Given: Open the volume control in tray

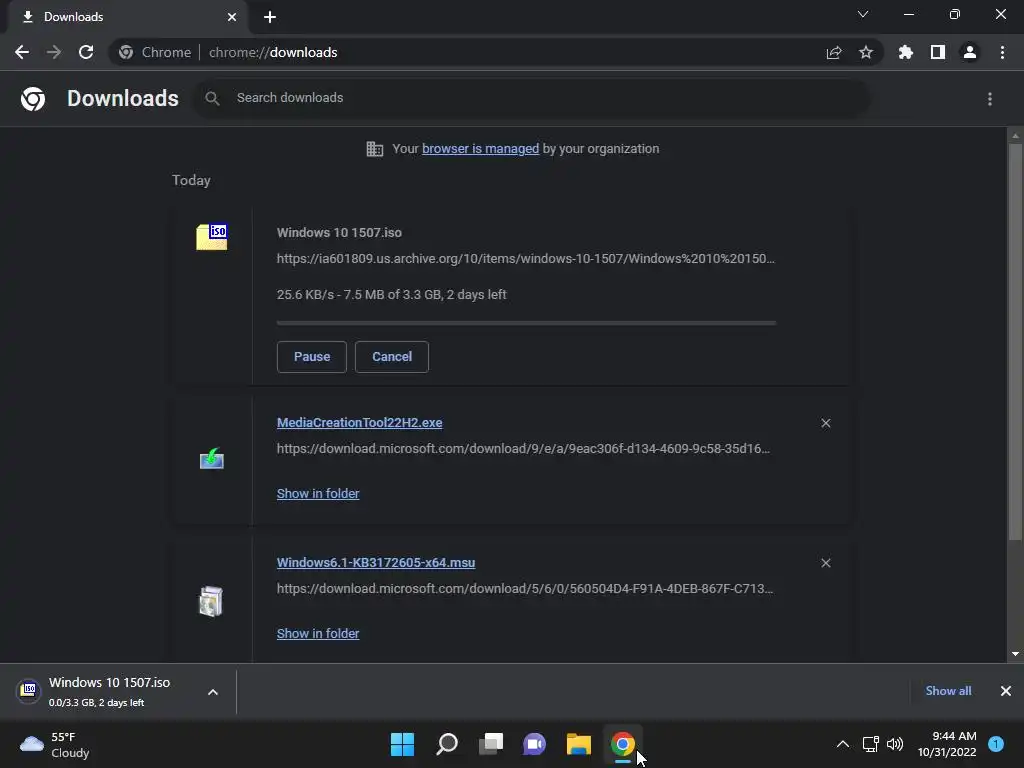Looking at the screenshot, I should [895, 744].
